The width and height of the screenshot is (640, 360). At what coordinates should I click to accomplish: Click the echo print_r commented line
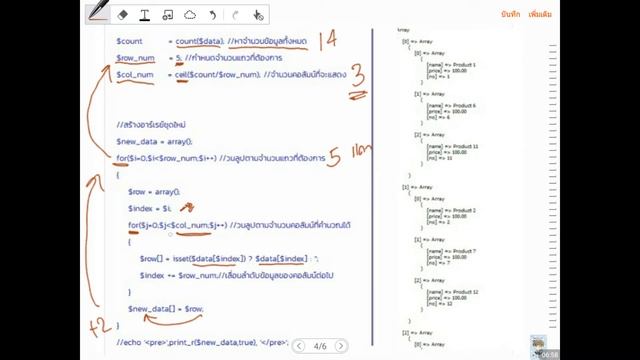(x=202, y=342)
